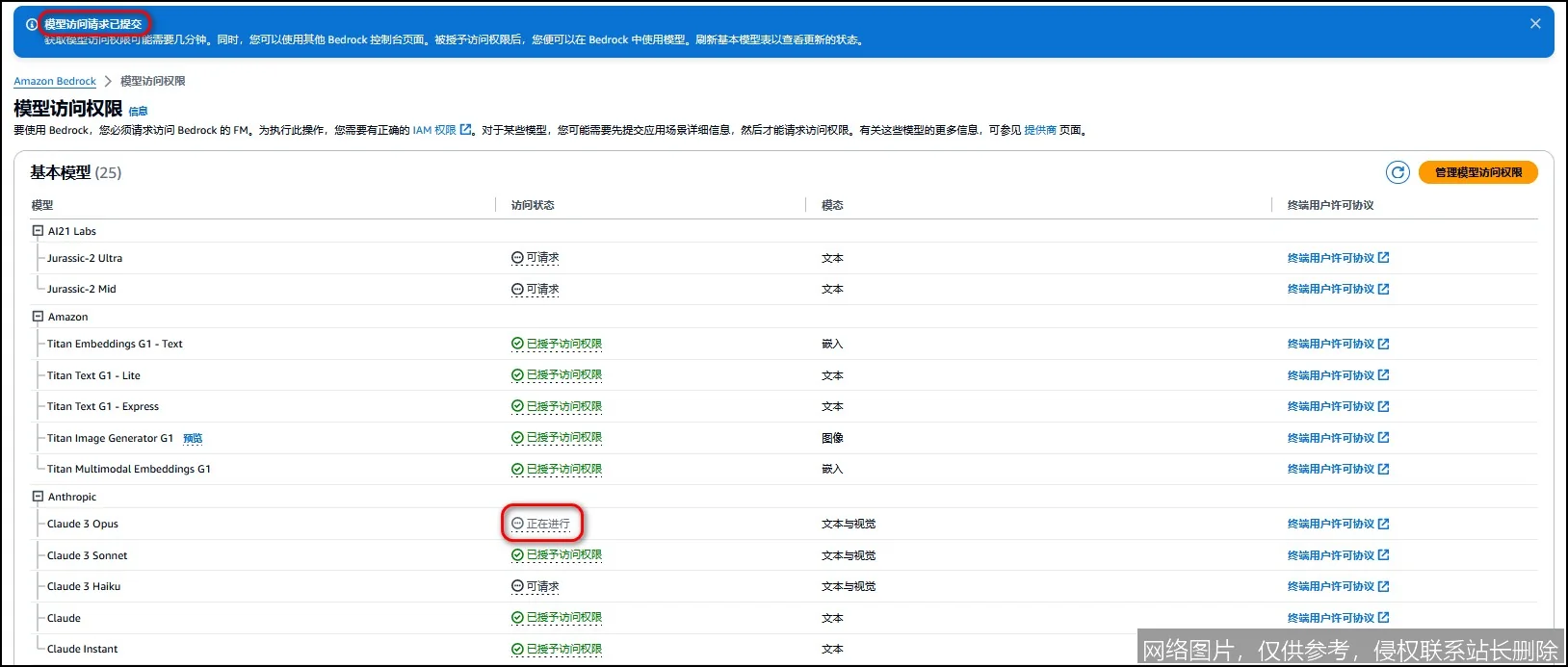The height and width of the screenshot is (667, 1568).
Task: Open EULA external icon for Claude 3 Haiku
Action: [x=1384, y=586]
